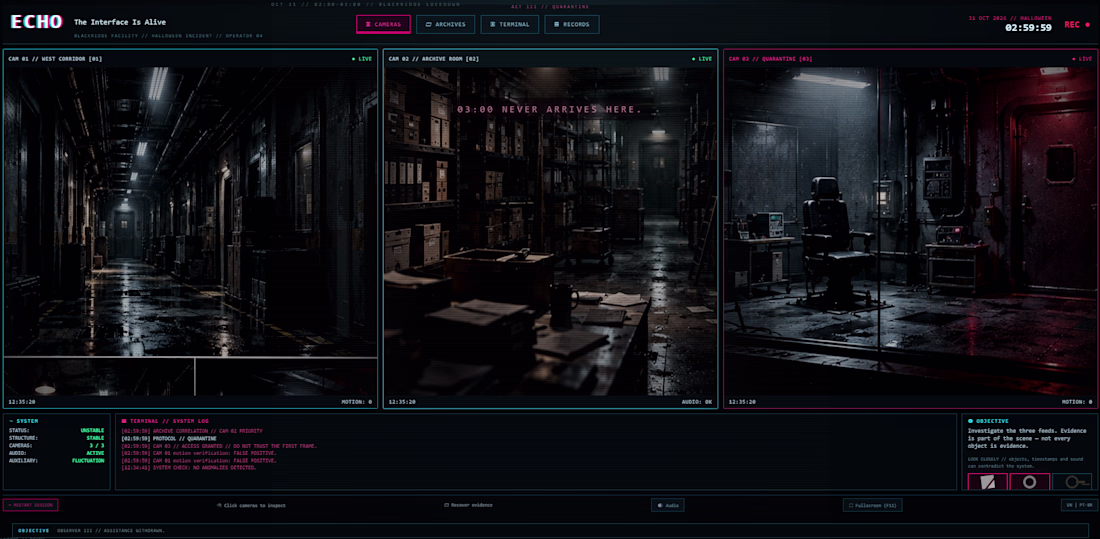The height and width of the screenshot is (539, 1100).
Task: Click the MOTION: 0 readout on CAM 01
Action: 356,402
